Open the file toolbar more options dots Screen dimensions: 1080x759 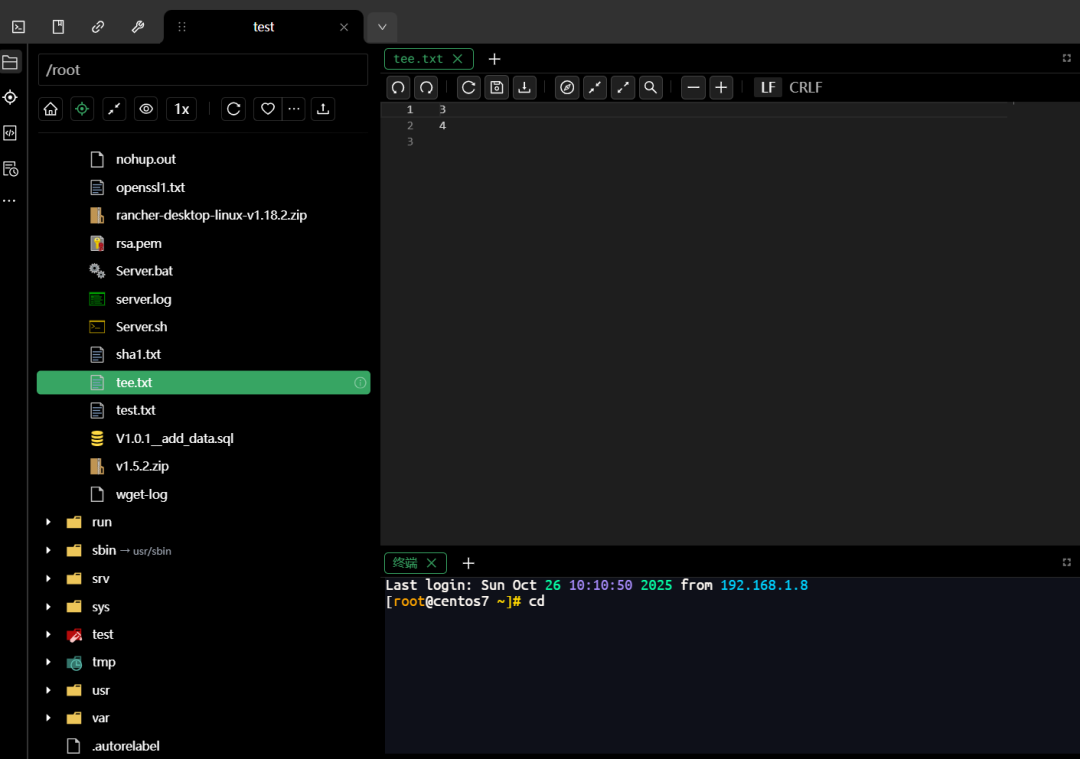click(294, 109)
